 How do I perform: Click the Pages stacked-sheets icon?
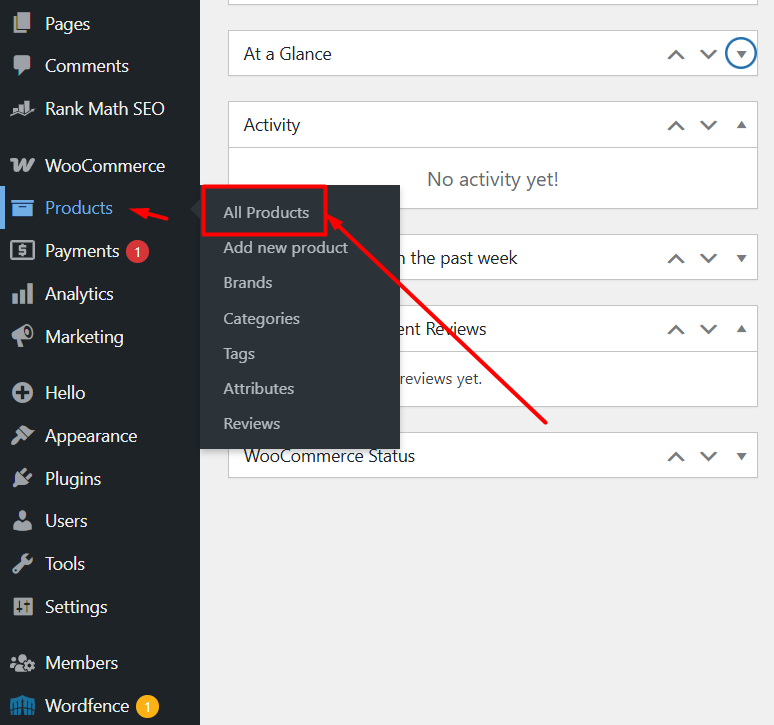click(x=22, y=23)
